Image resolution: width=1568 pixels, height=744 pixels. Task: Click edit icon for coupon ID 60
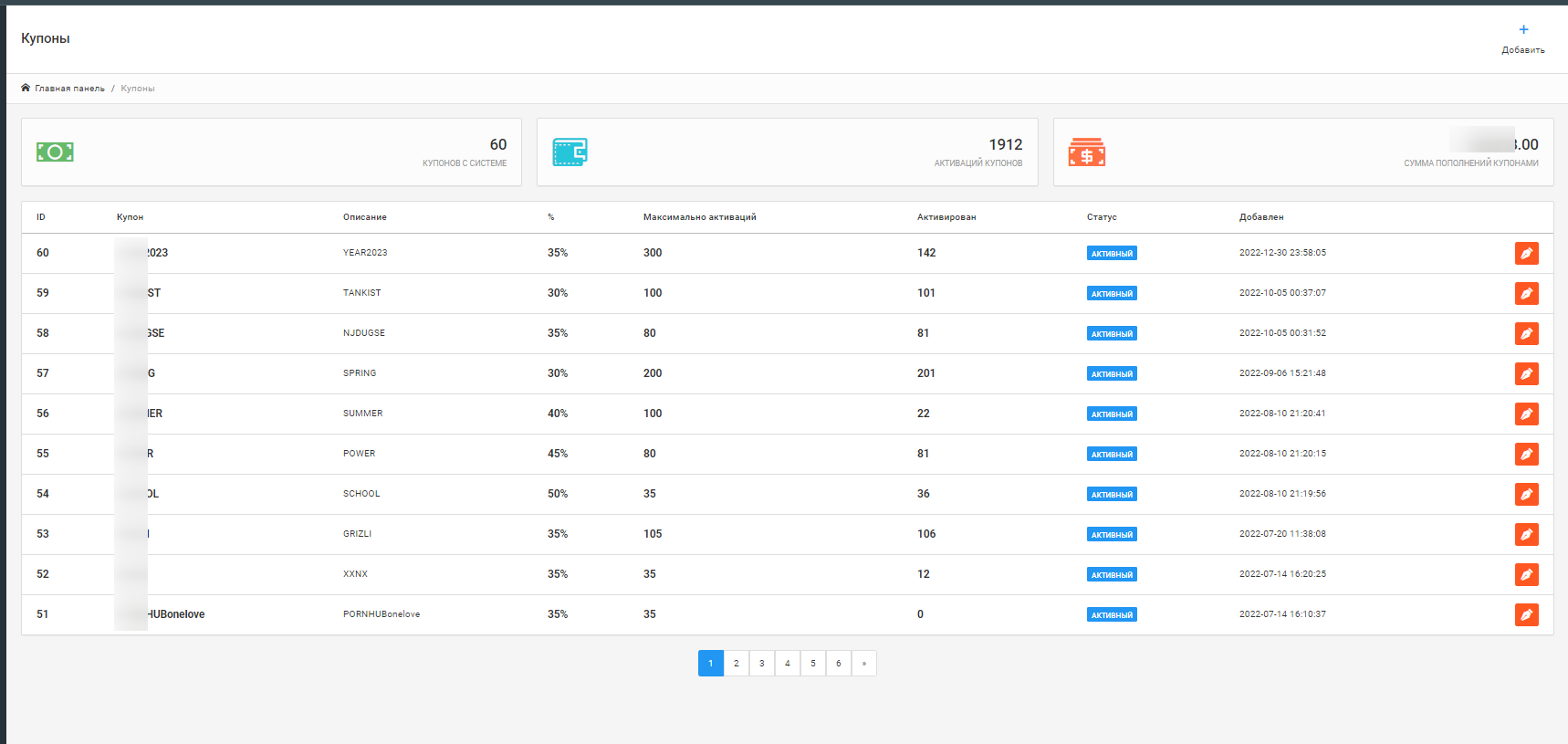coord(1526,254)
